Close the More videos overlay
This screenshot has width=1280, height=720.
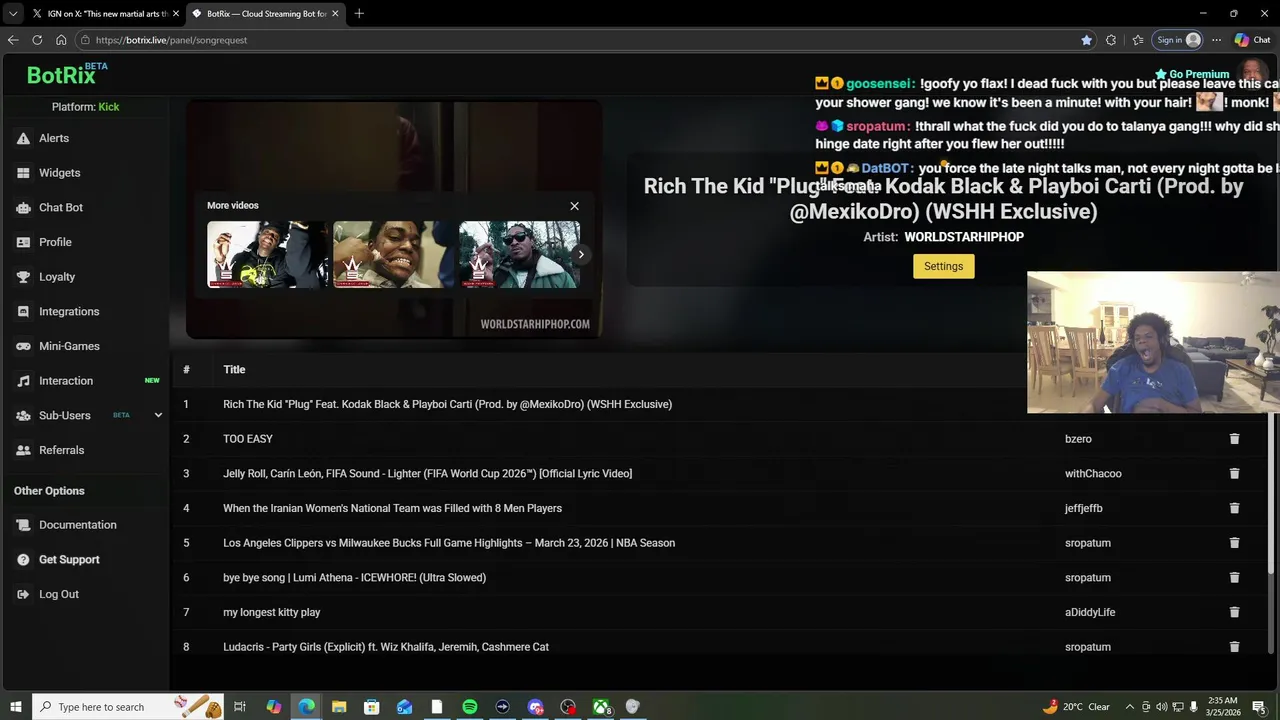pos(574,206)
